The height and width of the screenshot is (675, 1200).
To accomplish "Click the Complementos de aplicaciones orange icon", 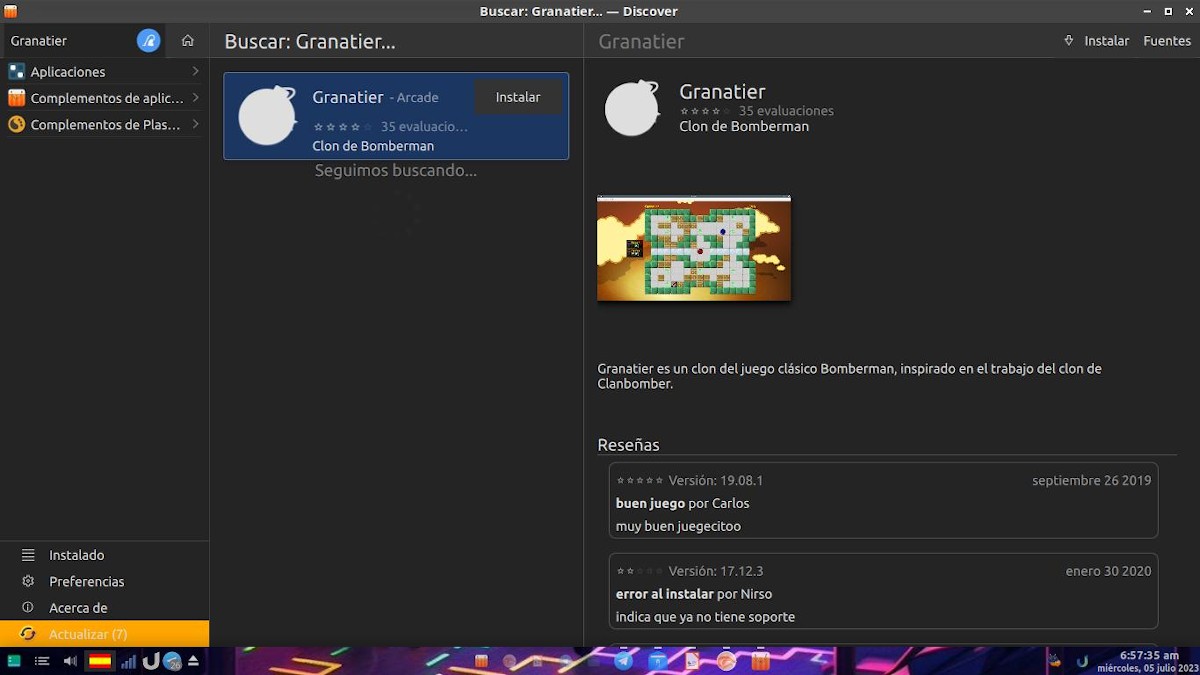I will coord(16,98).
